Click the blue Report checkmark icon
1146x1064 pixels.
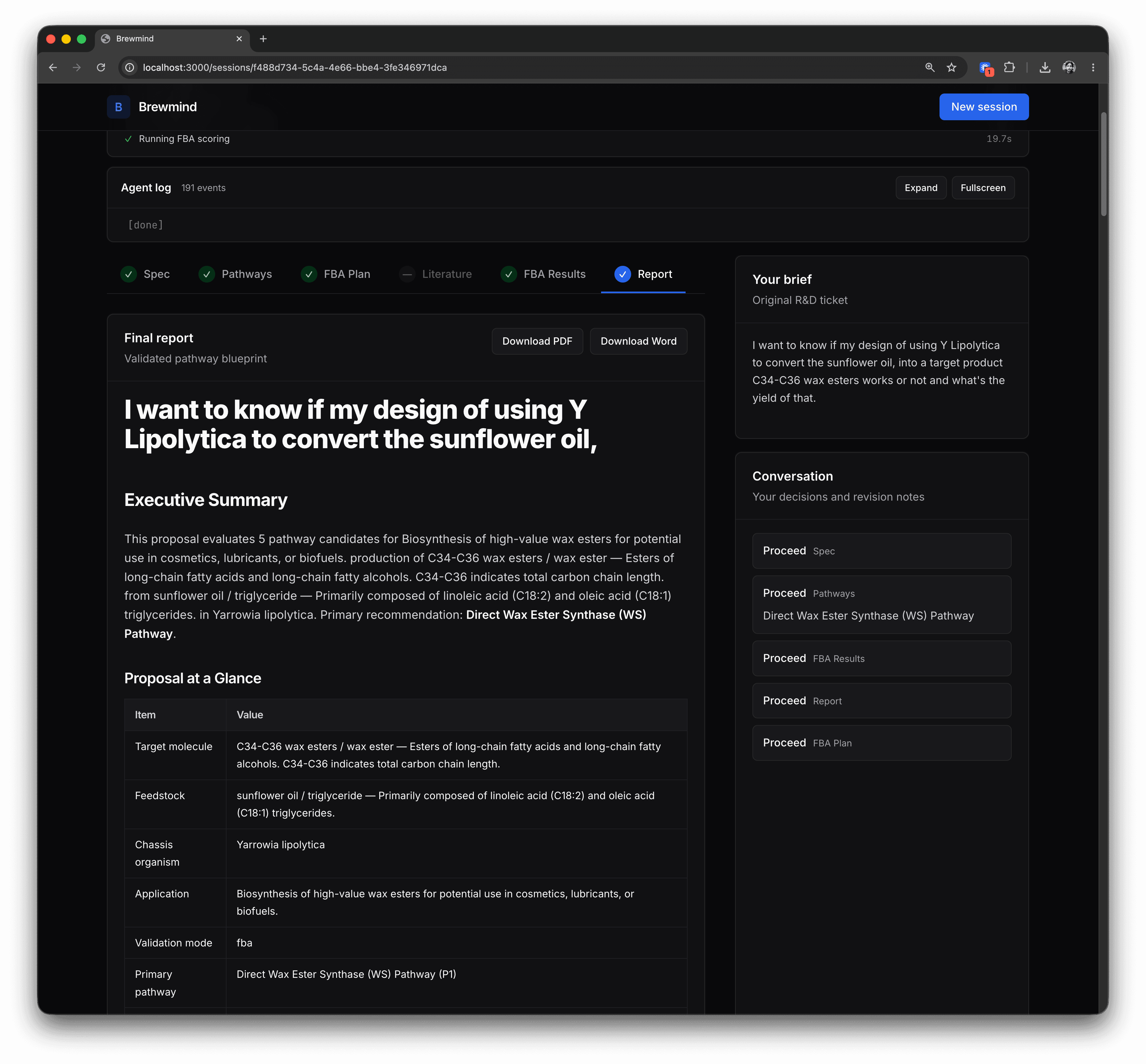622,274
